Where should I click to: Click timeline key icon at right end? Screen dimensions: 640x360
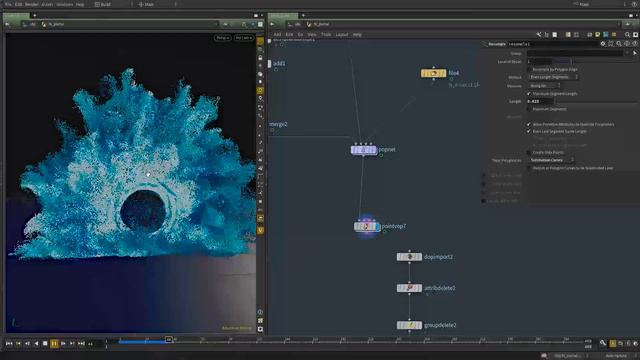(603, 343)
